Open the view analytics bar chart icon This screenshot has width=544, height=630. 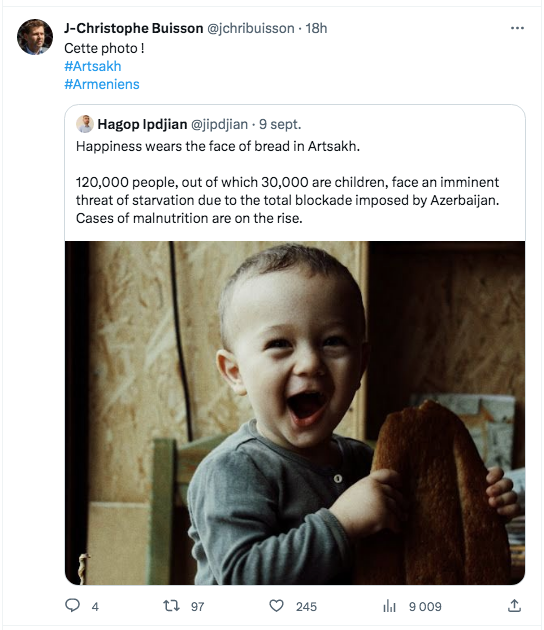tap(389, 605)
